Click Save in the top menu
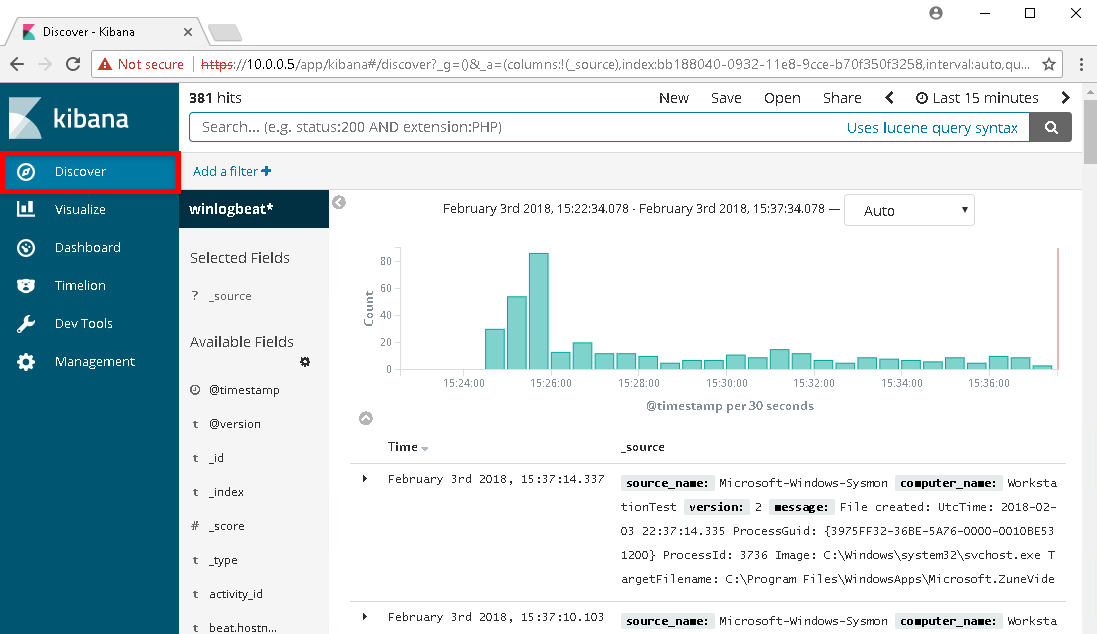The width and height of the screenshot is (1097, 634). [726, 98]
